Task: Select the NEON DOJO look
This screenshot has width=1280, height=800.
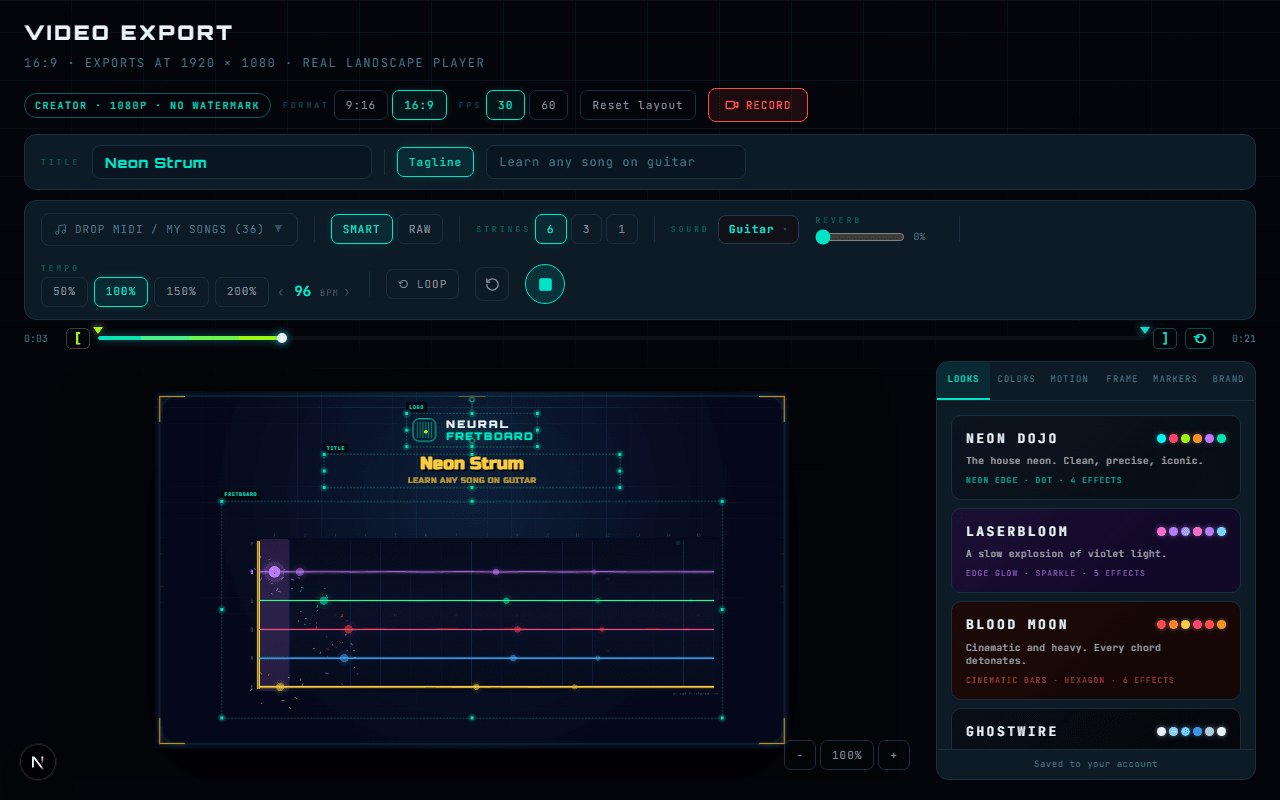Action: [1096, 458]
